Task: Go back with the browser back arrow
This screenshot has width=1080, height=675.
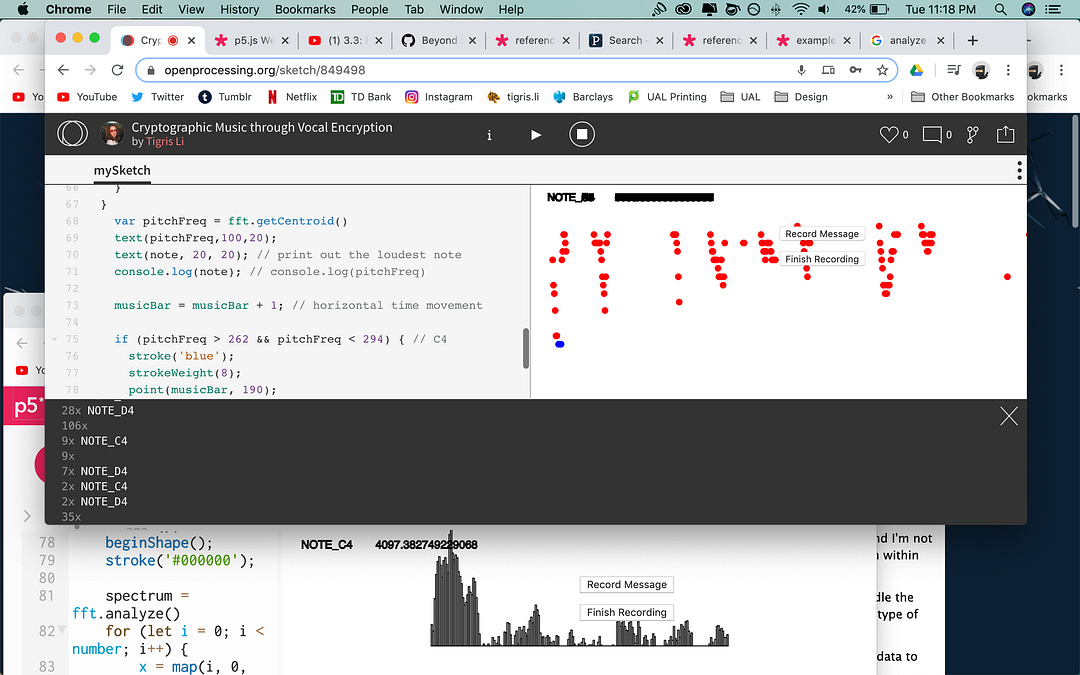Action: click(63, 70)
